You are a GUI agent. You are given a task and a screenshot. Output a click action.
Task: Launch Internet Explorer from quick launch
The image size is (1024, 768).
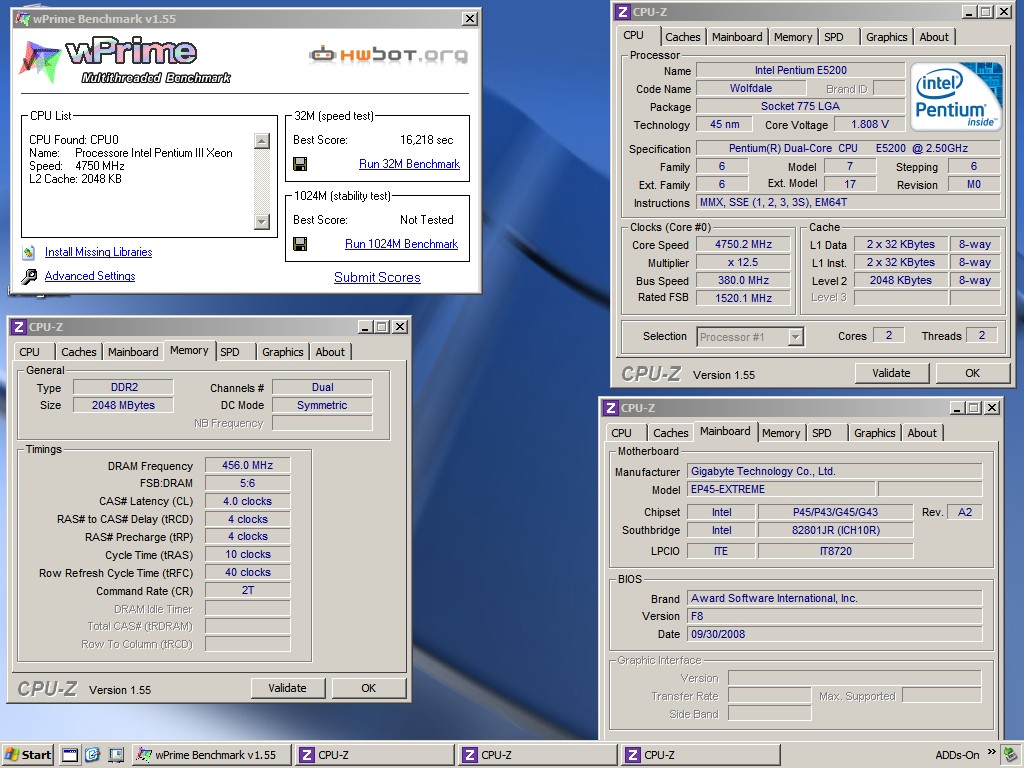click(93, 756)
